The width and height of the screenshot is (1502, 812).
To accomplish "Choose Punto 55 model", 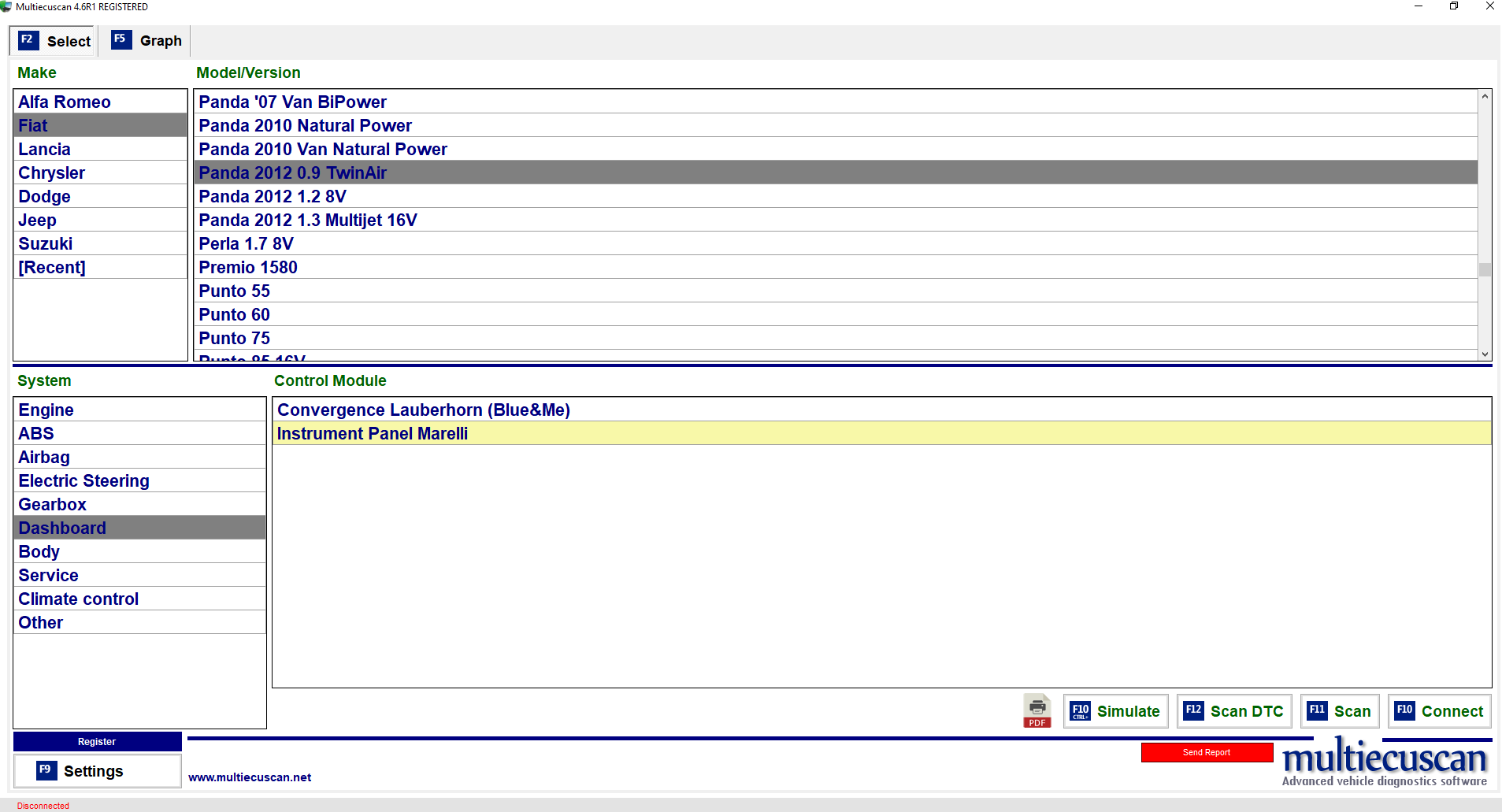I will [836, 291].
